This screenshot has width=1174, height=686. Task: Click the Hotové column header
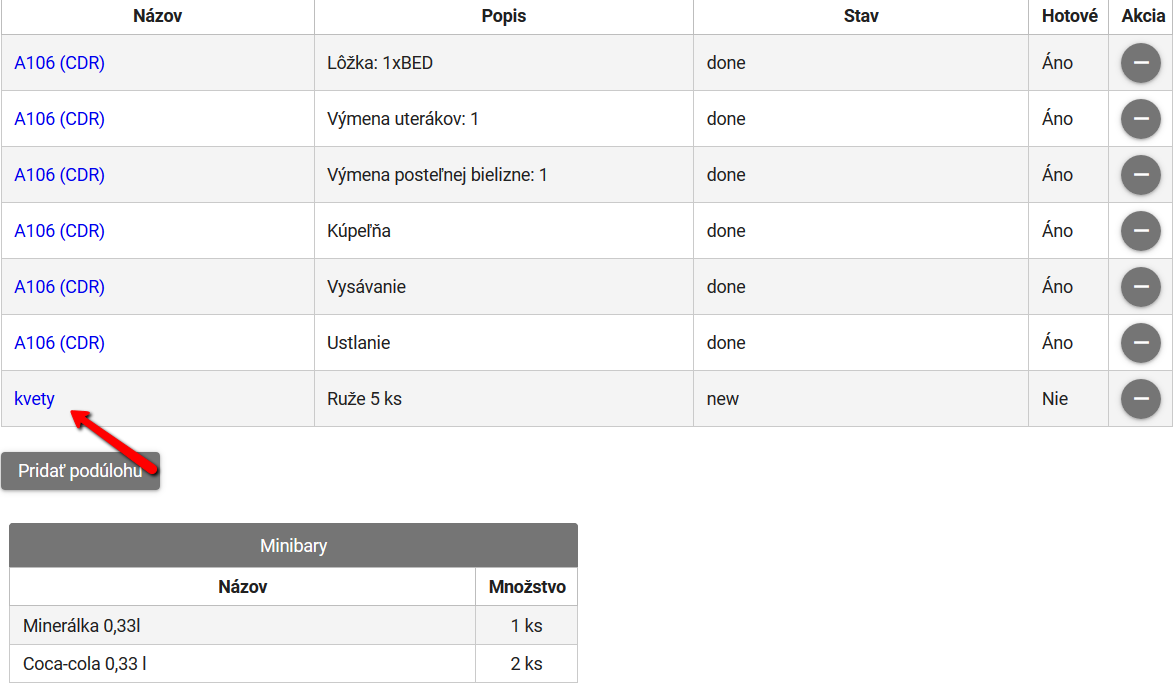tap(1068, 16)
